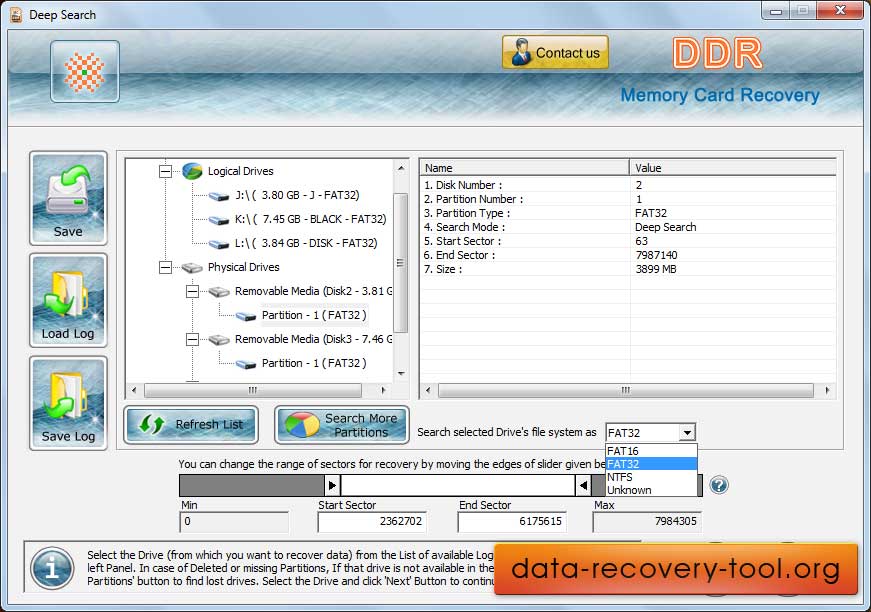Image resolution: width=871 pixels, height=612 pixels.
Task: Click the Refresh List button
Action: point(191,425)
